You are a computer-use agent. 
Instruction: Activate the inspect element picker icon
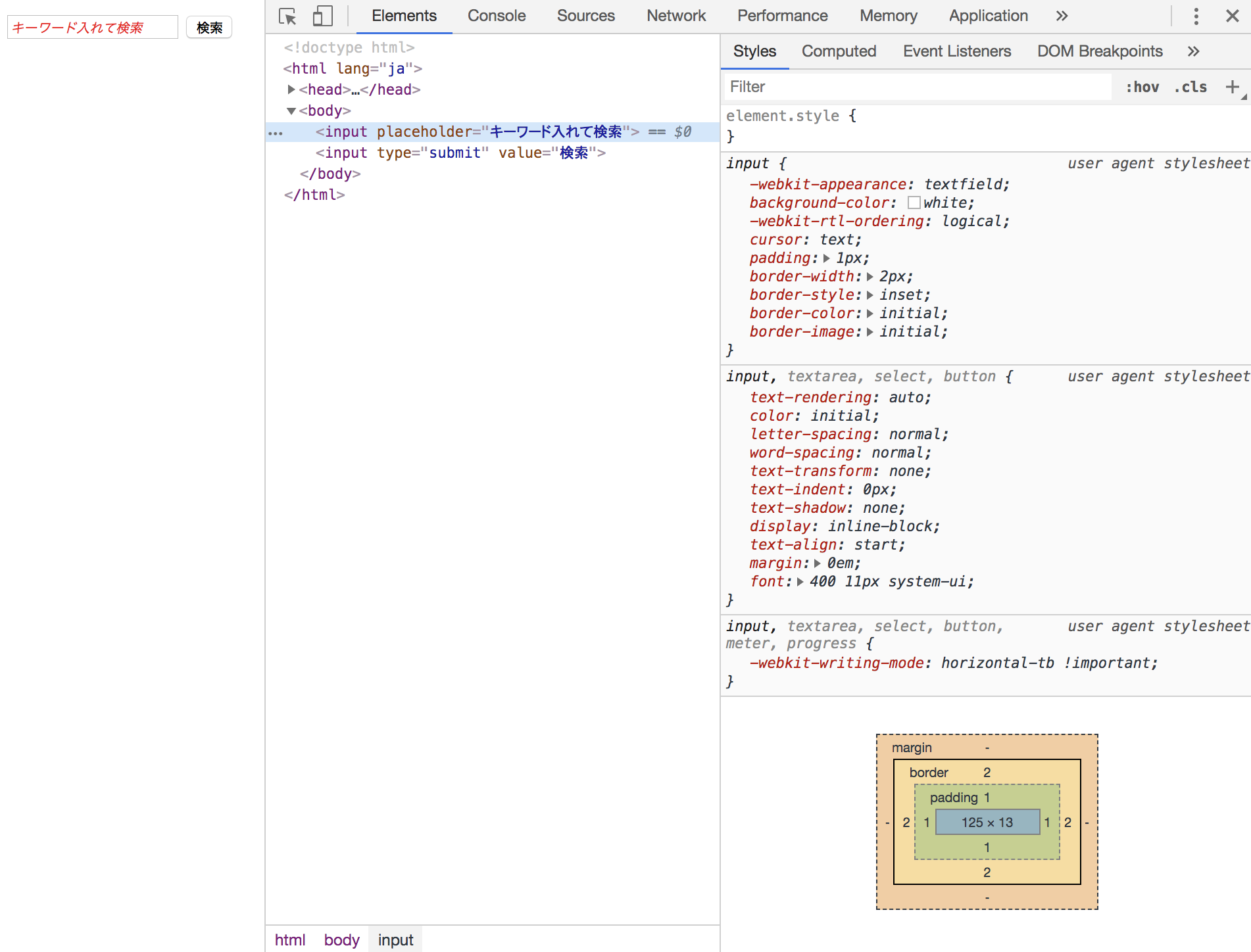[x=287, y=16]
